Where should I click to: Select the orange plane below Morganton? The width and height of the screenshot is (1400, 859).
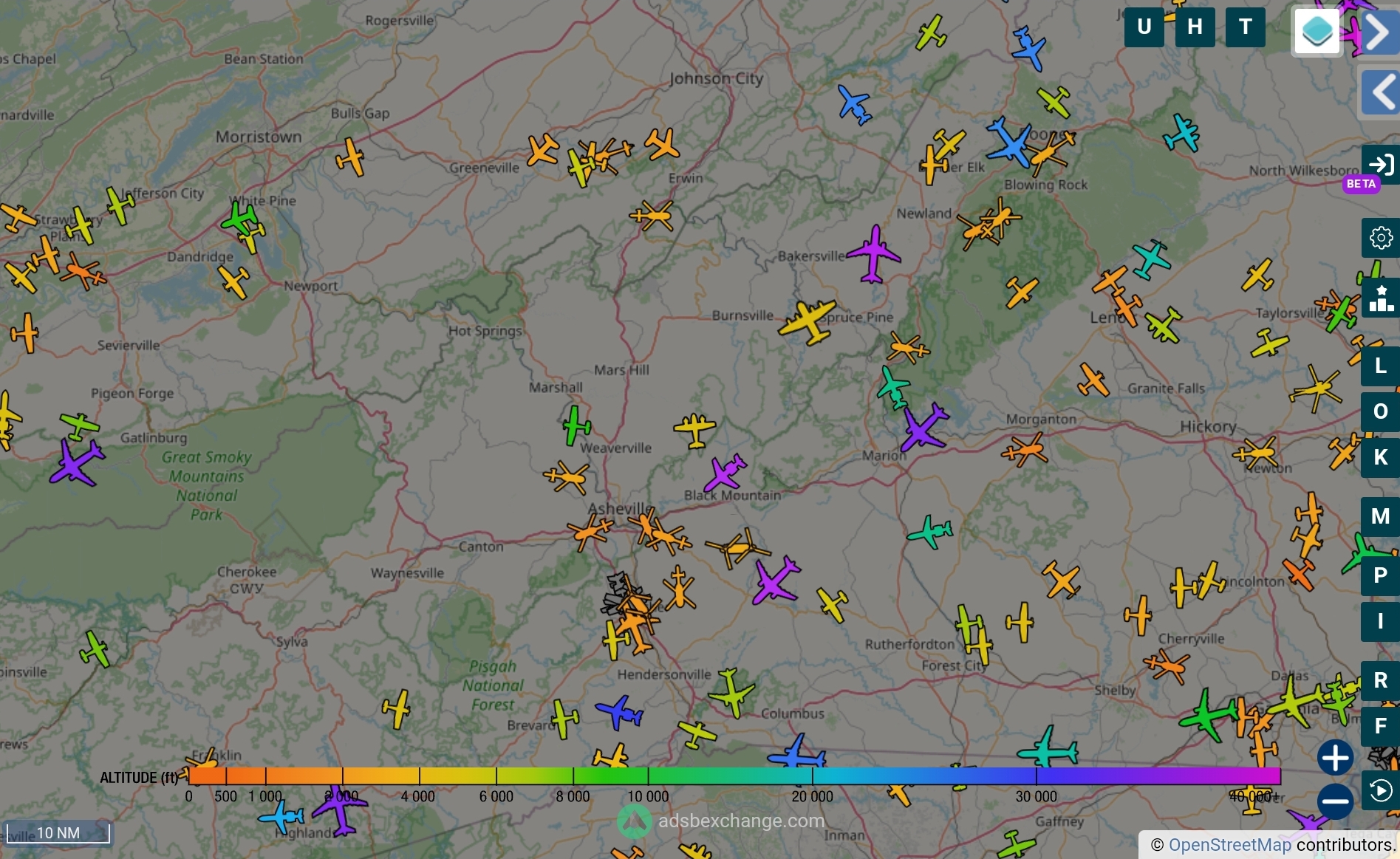click(1024, 449)
